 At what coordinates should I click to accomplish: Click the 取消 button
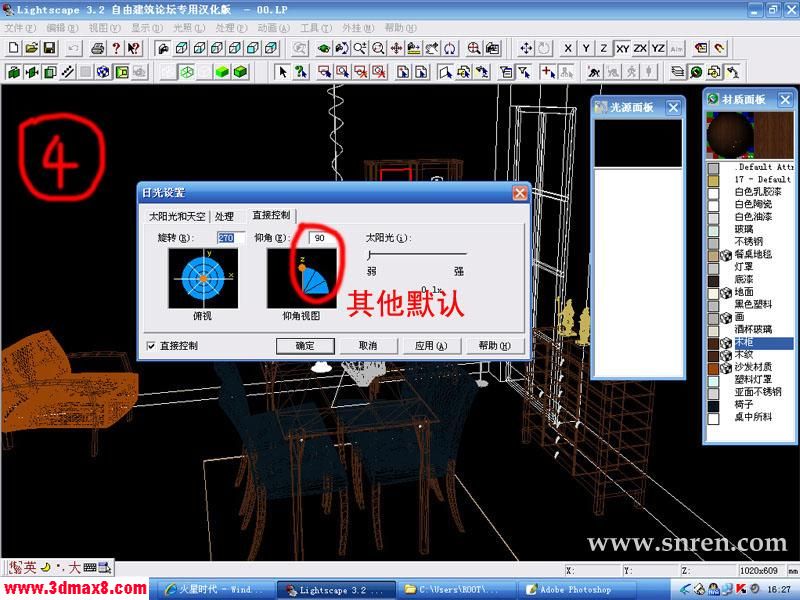point(368,346)
